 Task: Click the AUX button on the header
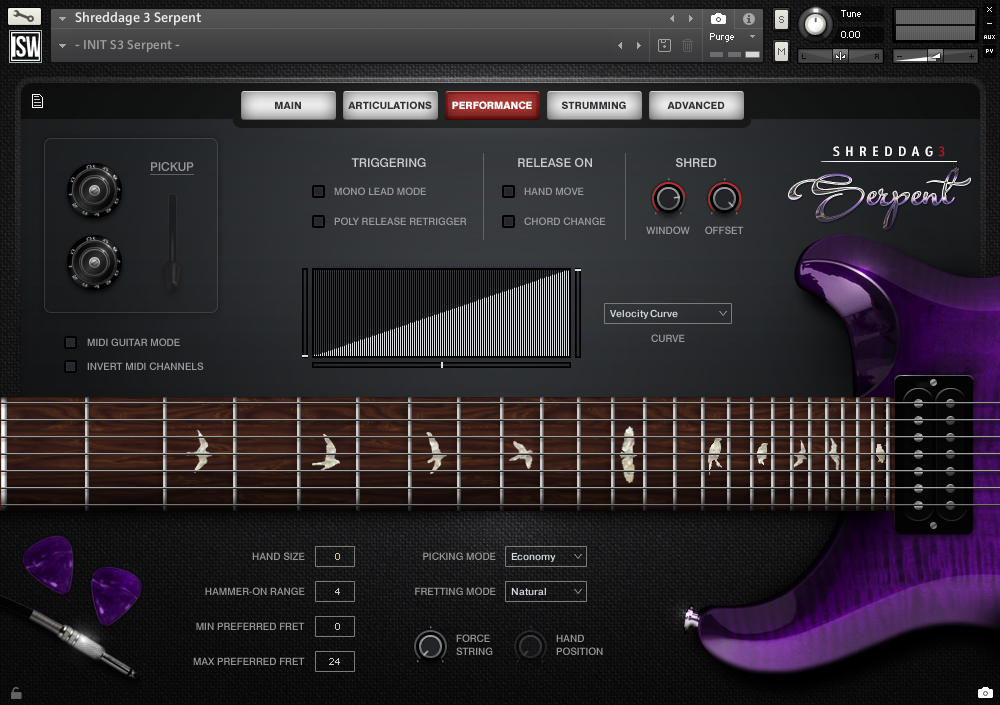(x=989, y=37)
